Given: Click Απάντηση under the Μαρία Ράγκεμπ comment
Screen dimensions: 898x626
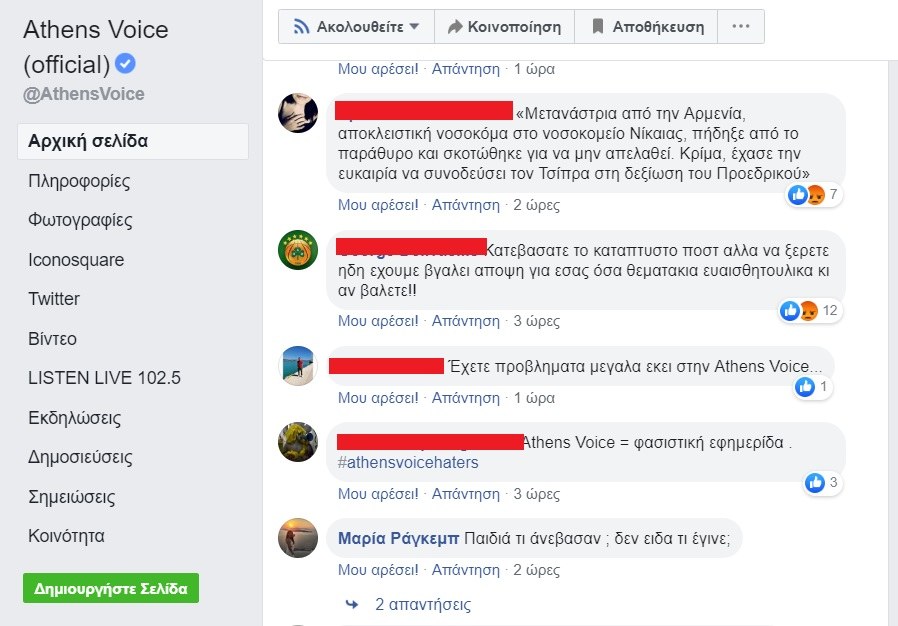Looking at the screenshot, I should (x=466, y=570).
